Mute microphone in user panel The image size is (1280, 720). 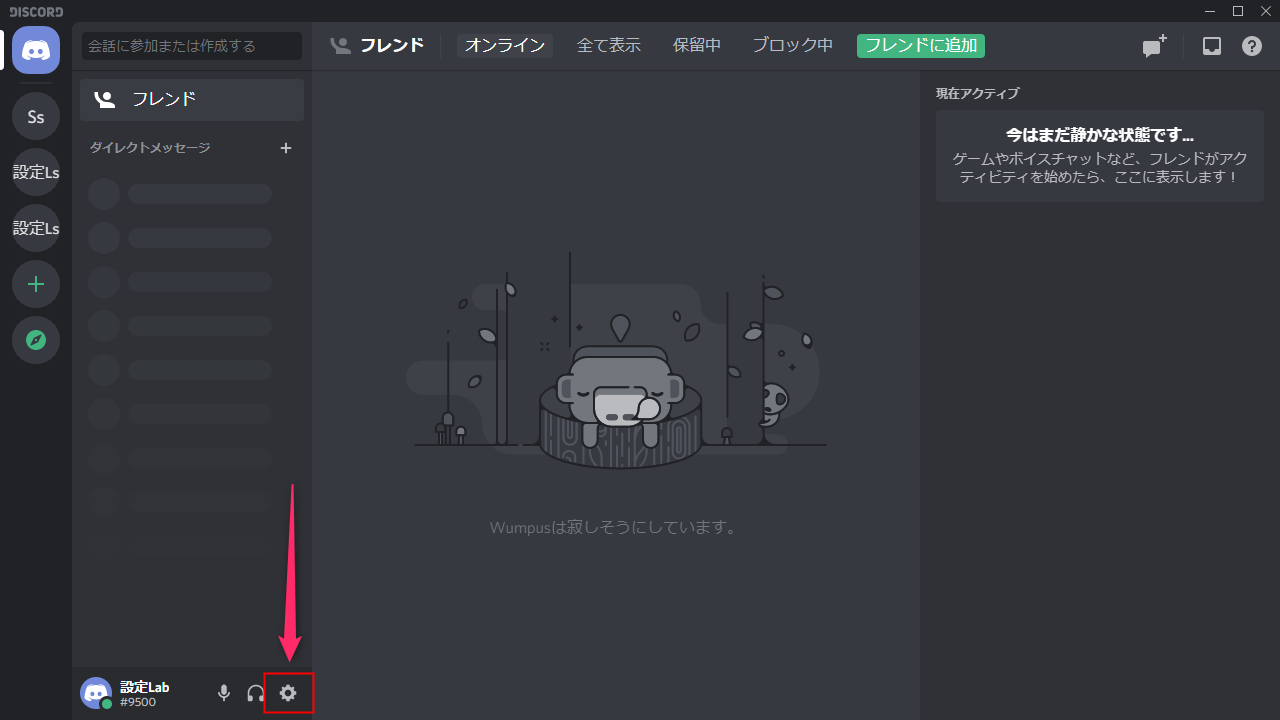[x=224, y=693]
